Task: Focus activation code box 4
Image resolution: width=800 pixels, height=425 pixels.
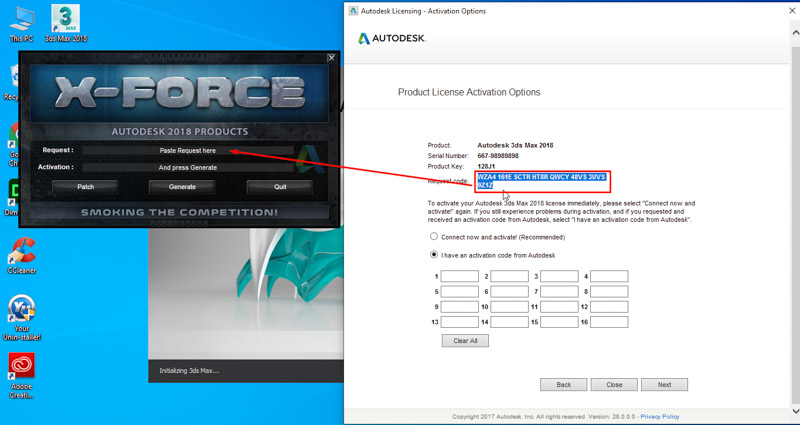Action: (x=609, y=277)
